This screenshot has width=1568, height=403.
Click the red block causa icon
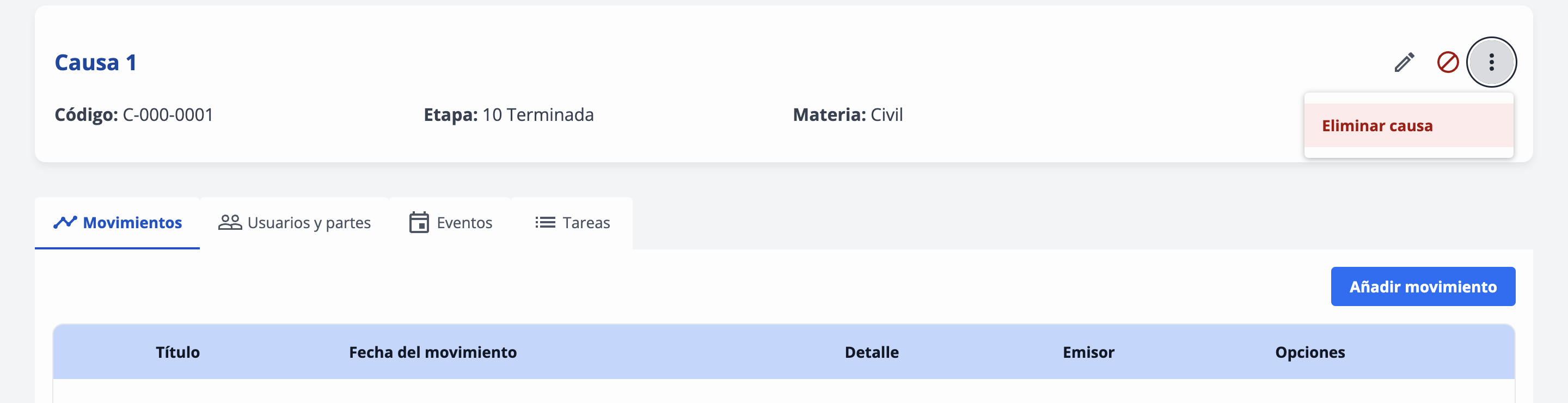pos(1448,62)
